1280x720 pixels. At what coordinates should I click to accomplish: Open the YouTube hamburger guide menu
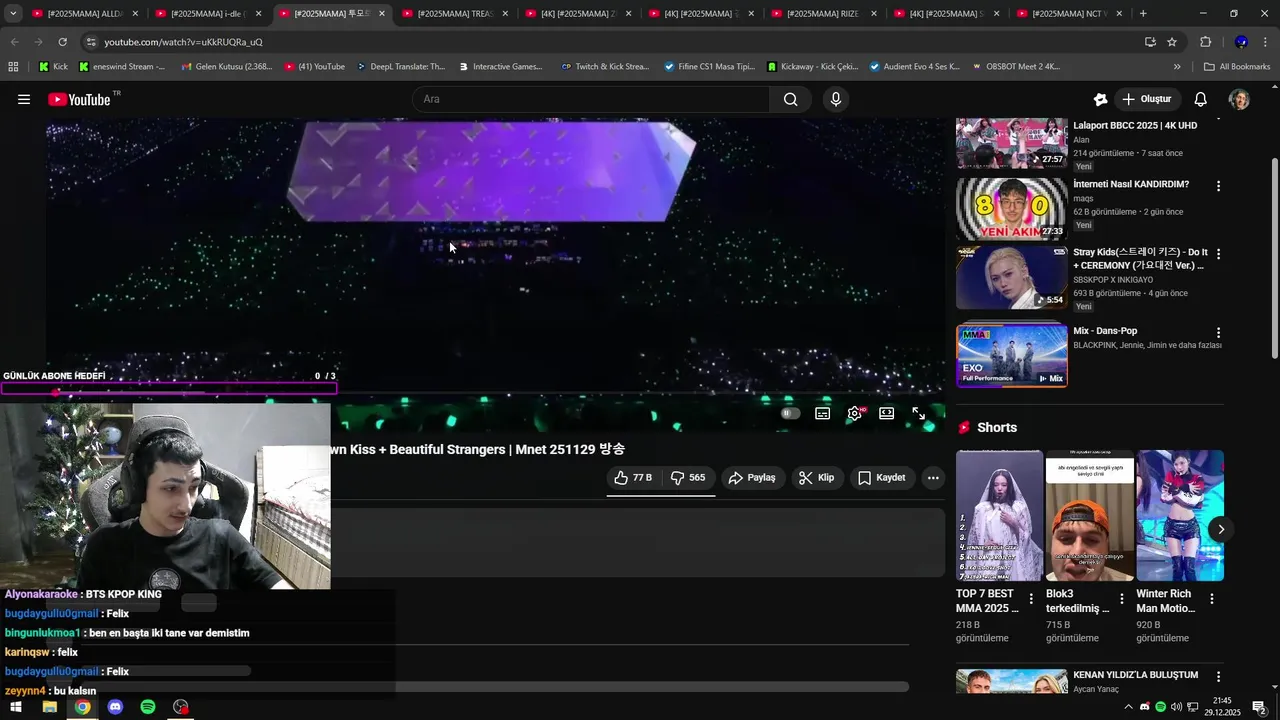tap(24, 99)
